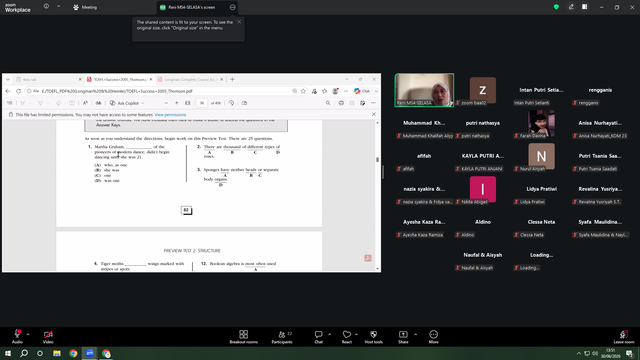Open the meeting information icon

(x=46, y=7)
